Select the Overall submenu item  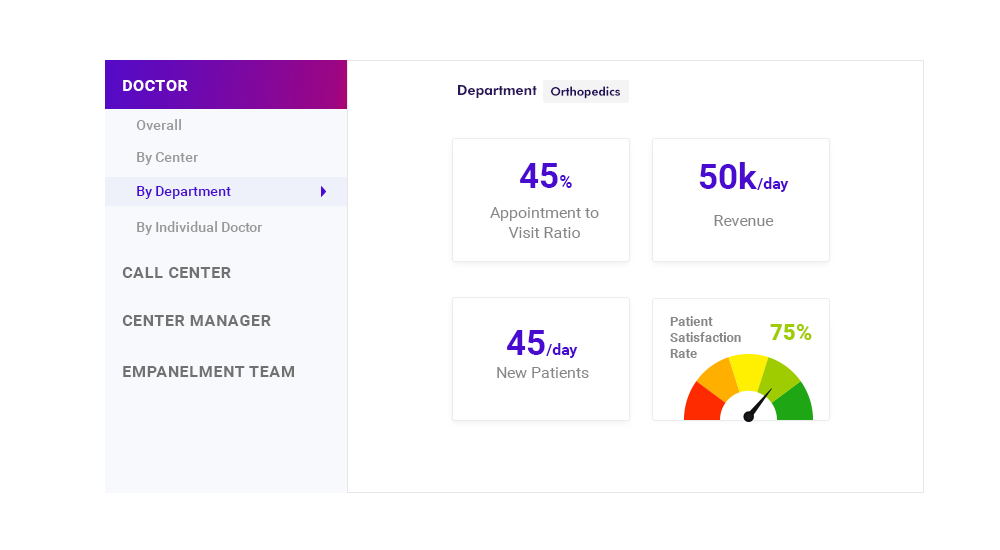pos(159,125)
